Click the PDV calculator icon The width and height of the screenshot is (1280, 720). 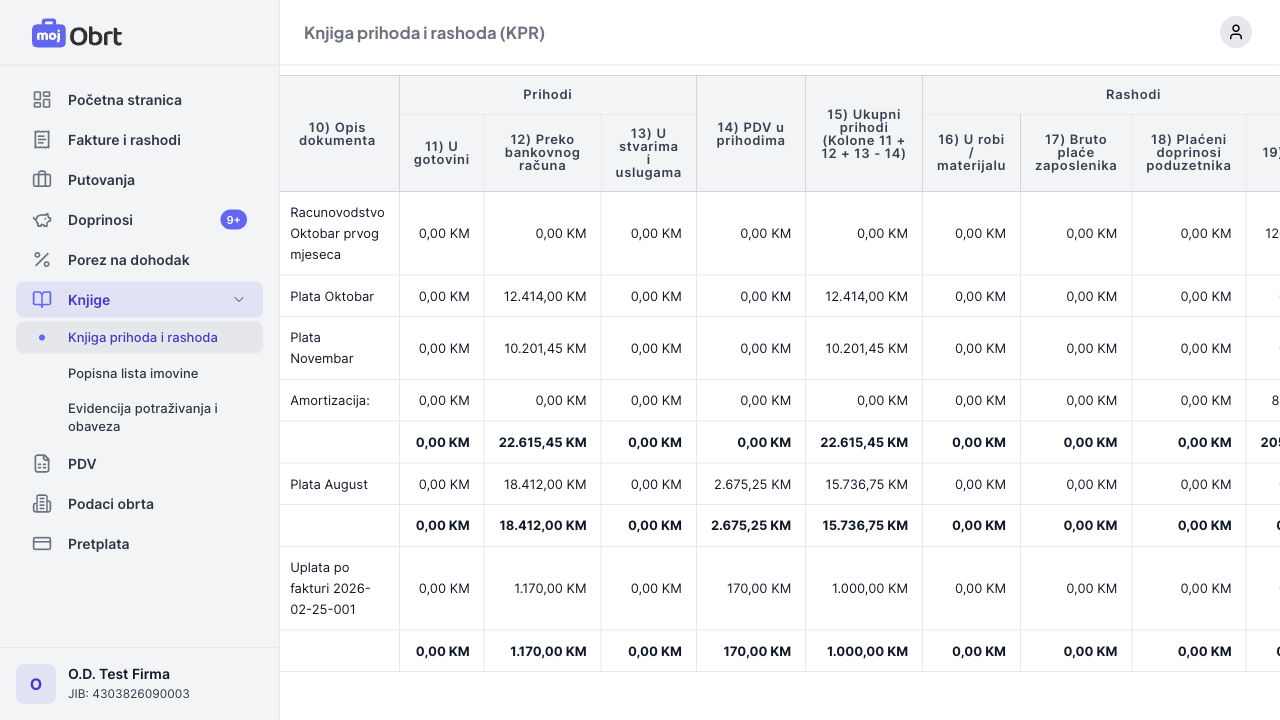(x=42, y=464)
